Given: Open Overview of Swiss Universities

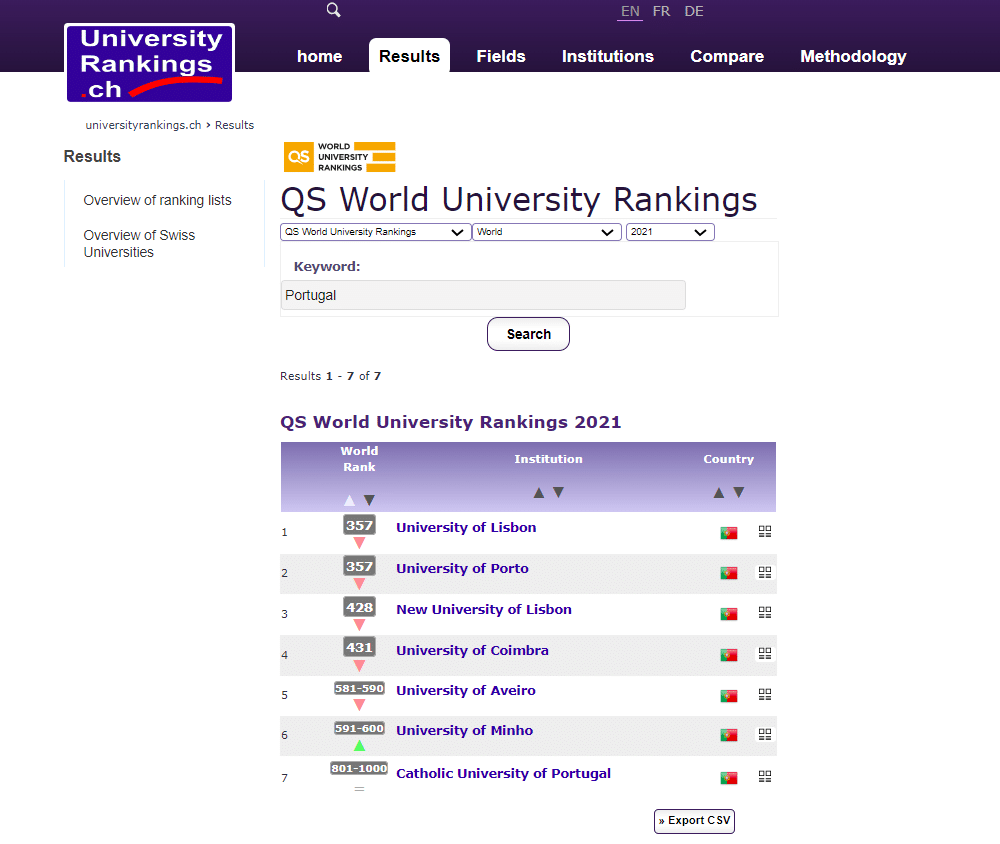Looking at the screenshot, I should pos(139,244).
